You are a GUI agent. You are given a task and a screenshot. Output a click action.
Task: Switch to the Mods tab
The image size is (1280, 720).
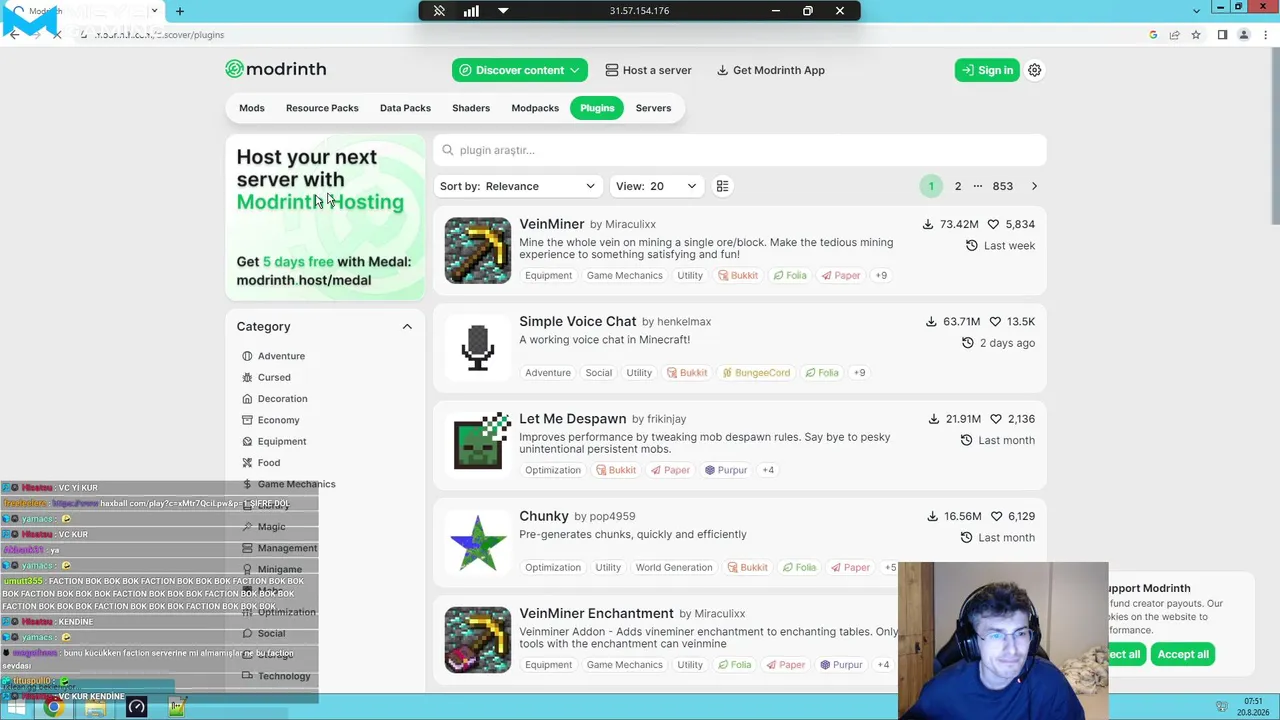[252, 108]
